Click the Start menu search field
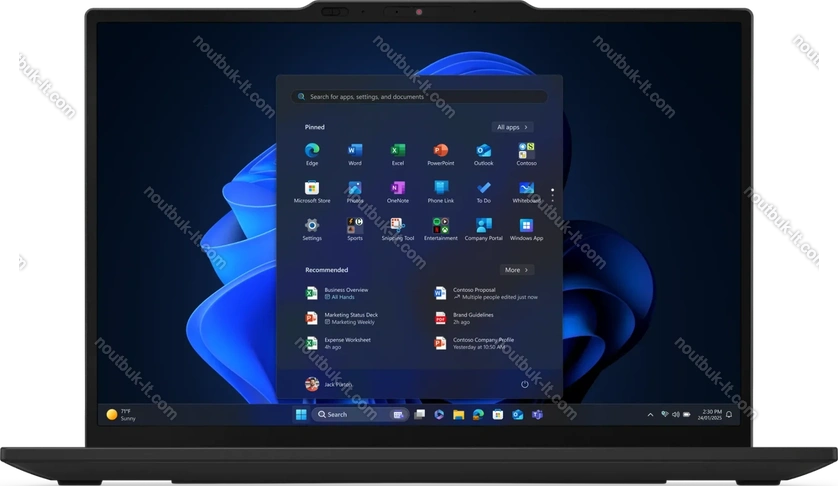 419,97
